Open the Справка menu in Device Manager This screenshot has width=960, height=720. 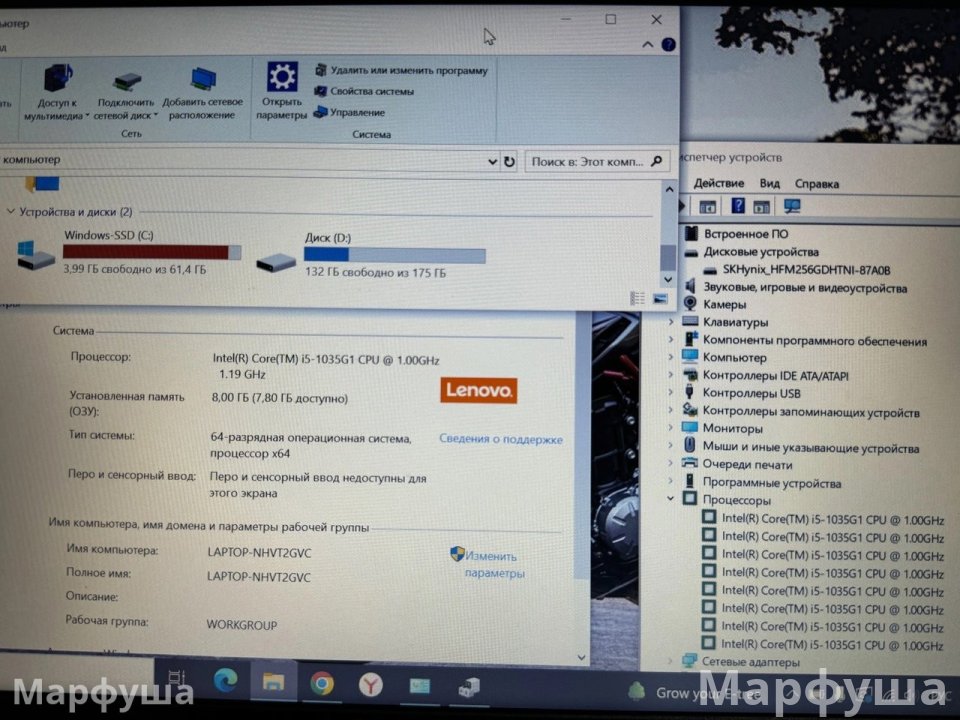pos(816,183)
